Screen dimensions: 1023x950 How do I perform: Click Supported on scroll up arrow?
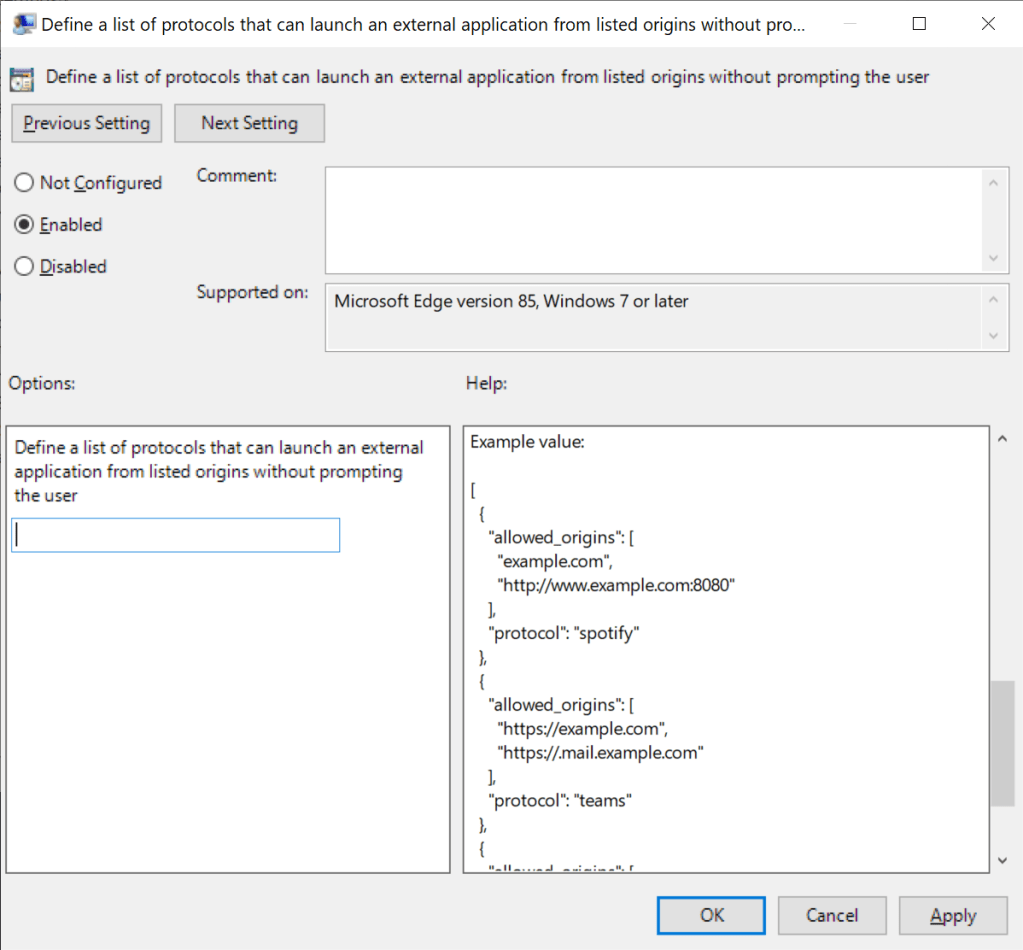pyautogui.click(x=994, y=299)
